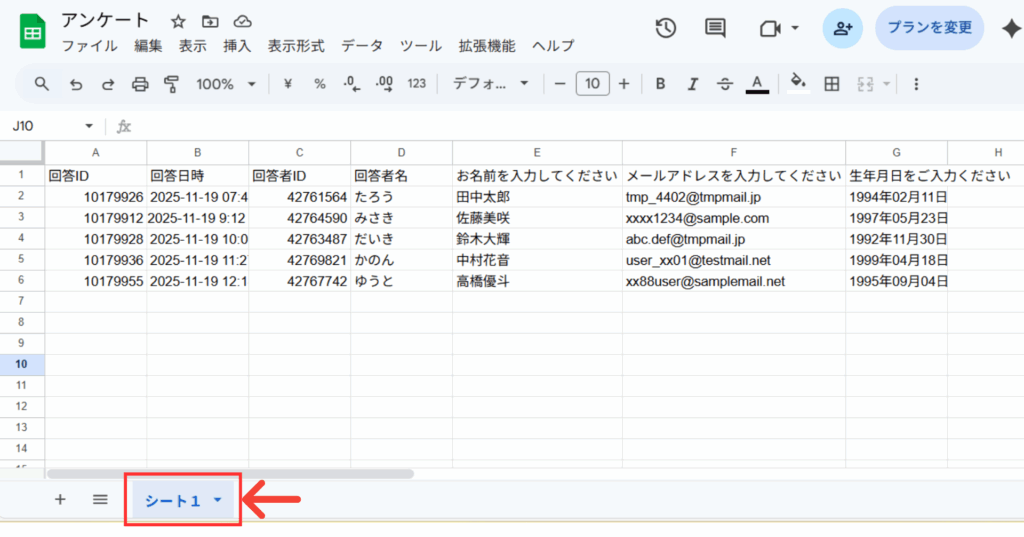Open version history clock icon

(666, 28)
